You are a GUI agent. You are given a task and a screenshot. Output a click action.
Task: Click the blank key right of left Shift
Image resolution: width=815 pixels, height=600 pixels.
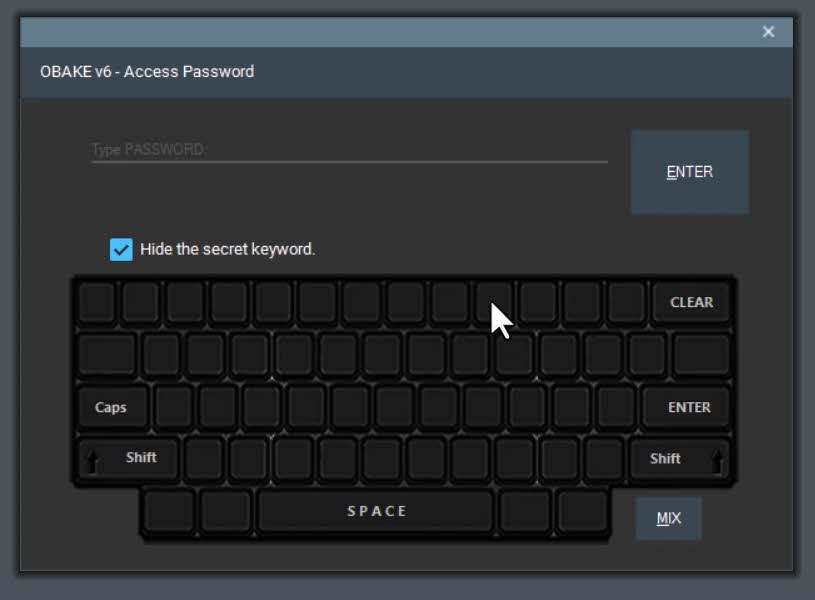tap(204, 458)
